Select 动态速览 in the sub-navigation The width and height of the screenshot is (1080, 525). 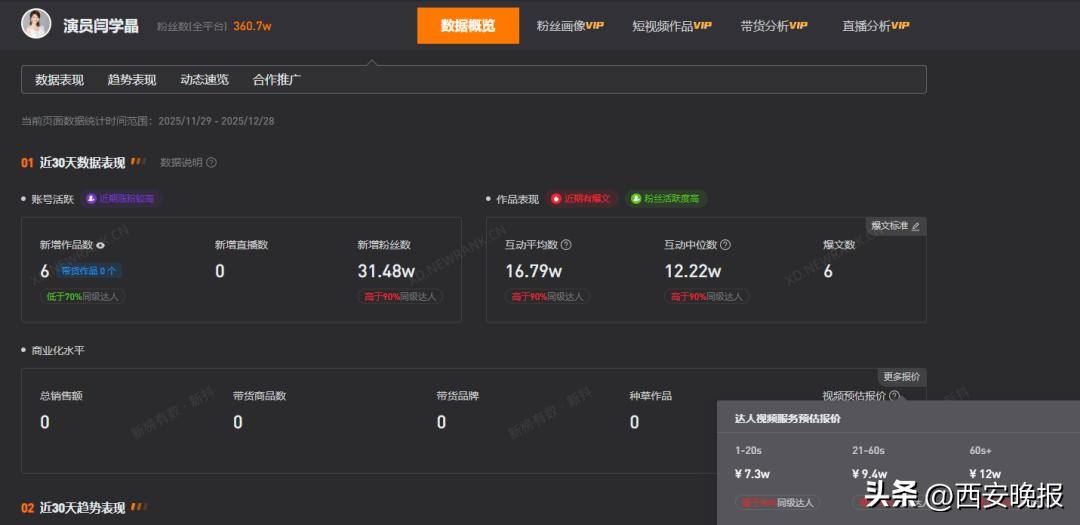tap(204, 80)
